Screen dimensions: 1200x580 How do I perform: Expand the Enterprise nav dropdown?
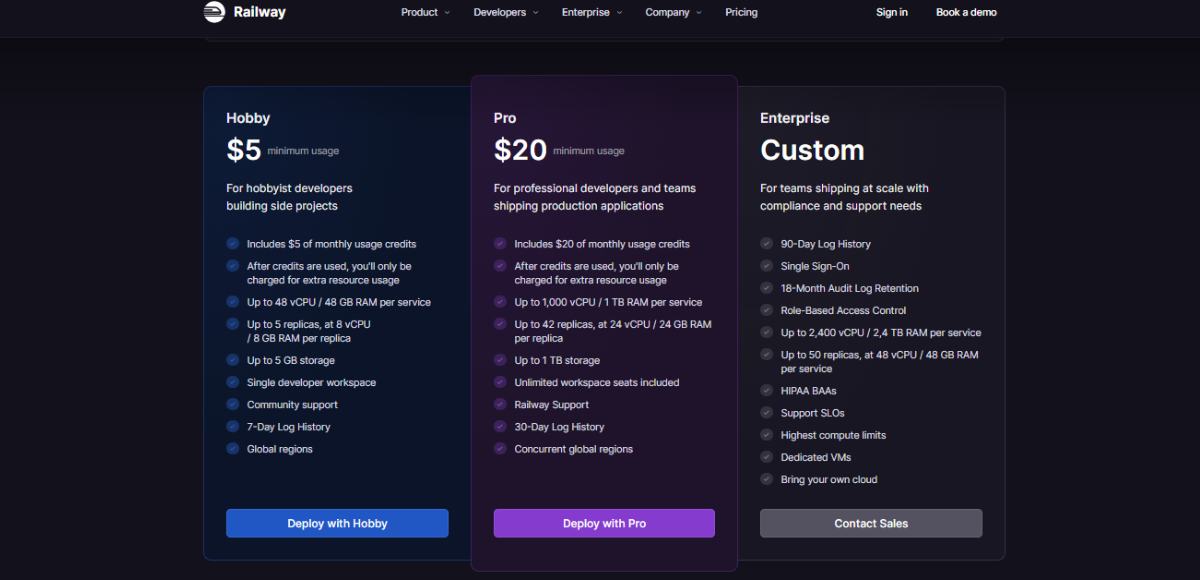[x=592, y=12]
